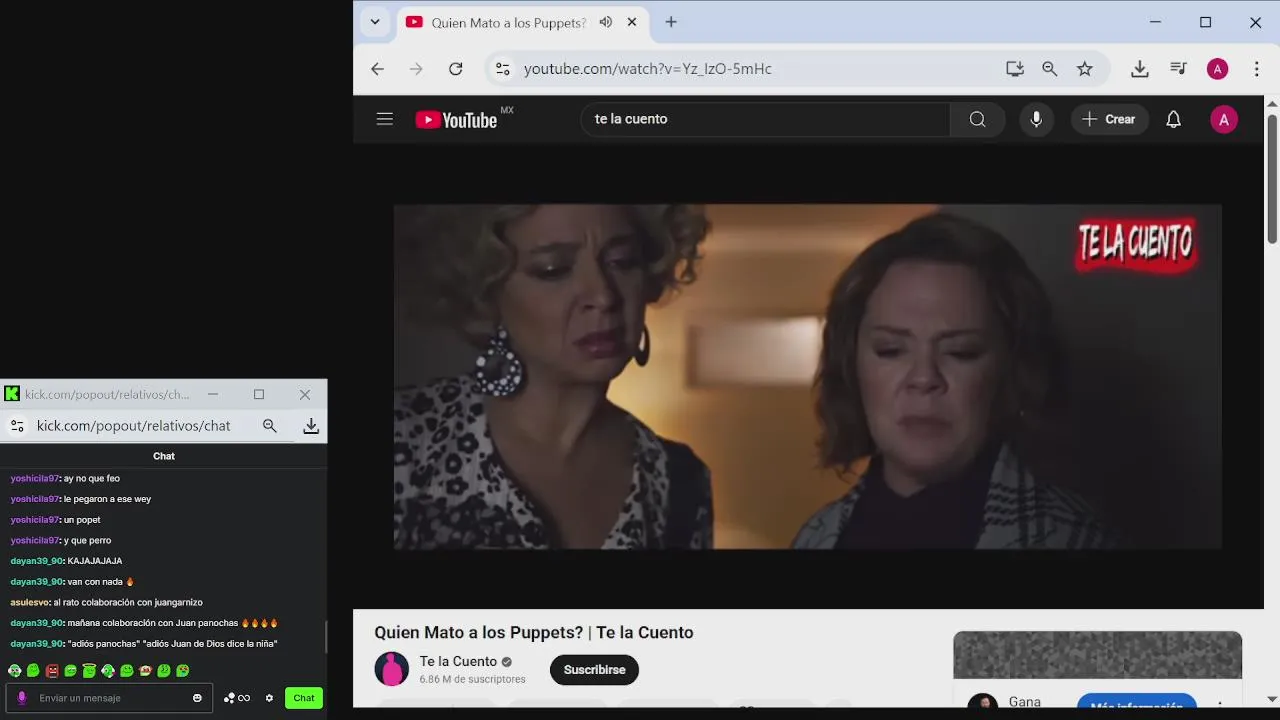
Task: Click 'al rato colaboración con juangarnizo' message
Action: tap(128, 602)
